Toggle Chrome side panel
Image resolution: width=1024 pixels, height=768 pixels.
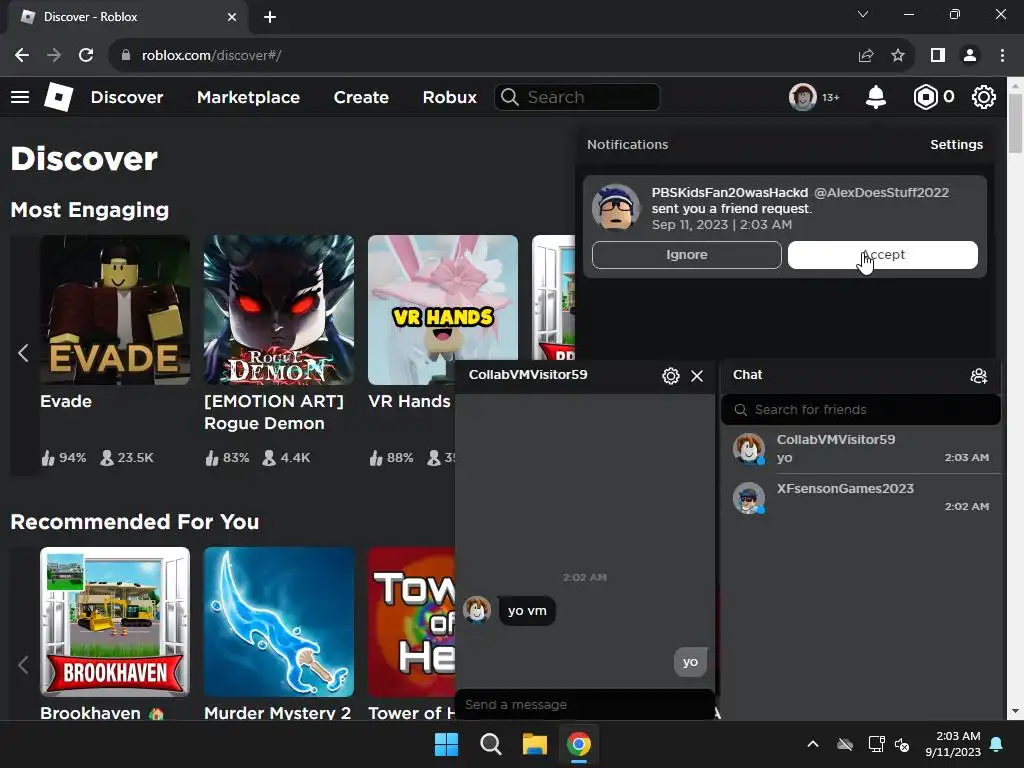938,56
